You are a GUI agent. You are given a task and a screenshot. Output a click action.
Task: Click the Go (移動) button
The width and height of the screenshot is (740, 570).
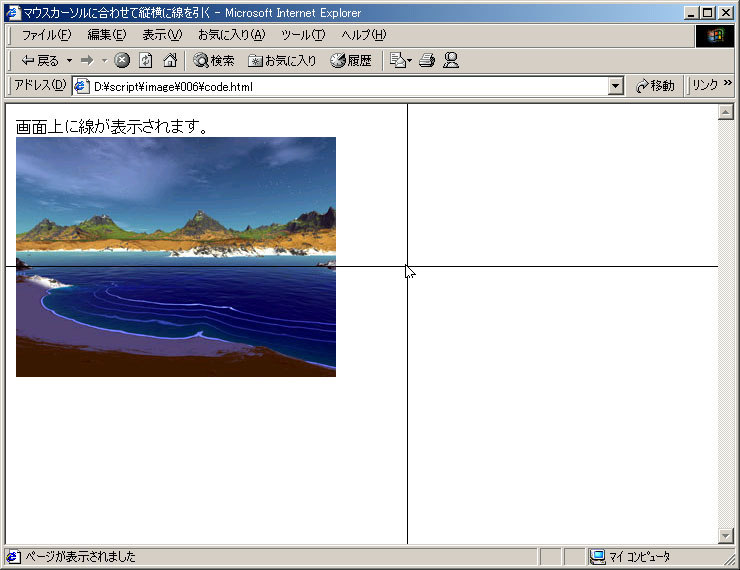click(x=655, y=86)
